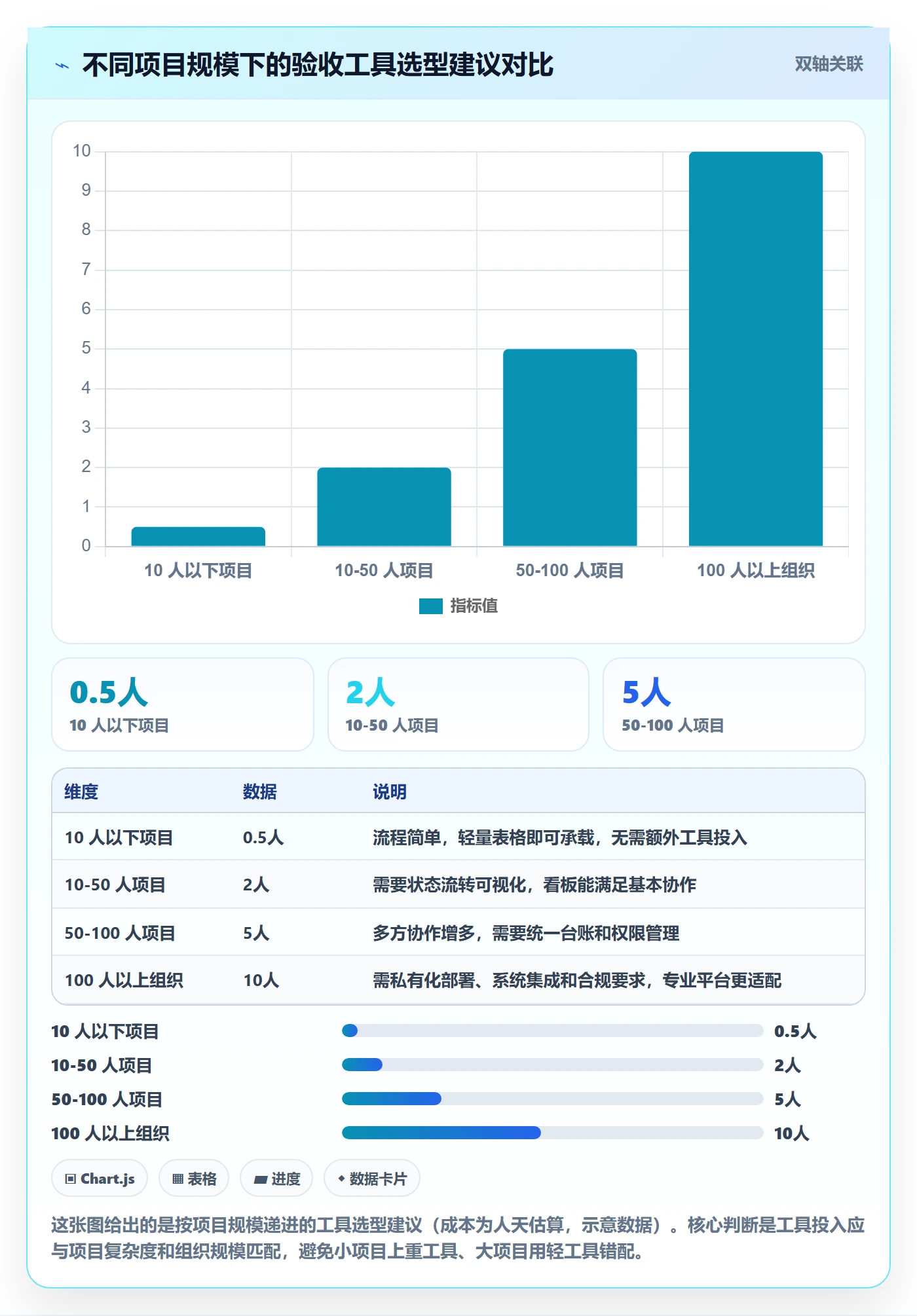
Task: Click the chart title 不同项目规模下的验收工具选型建议对比
Action: coord(318,65)
